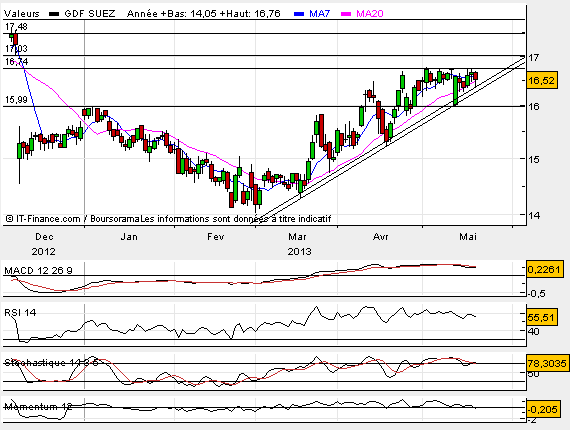Click the Mai month axis label

(x=468, y=237)
